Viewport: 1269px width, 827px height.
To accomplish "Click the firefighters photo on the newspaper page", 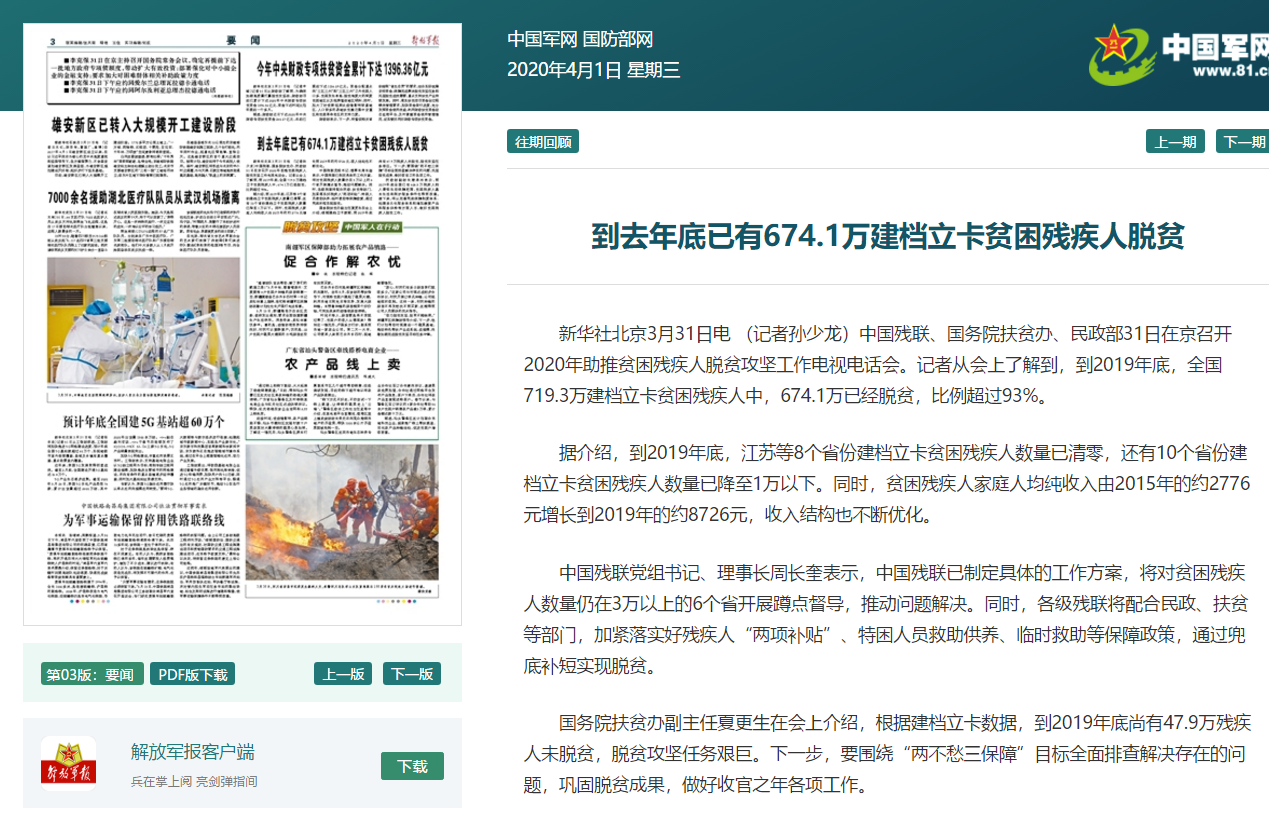I will tap(341, 515).
